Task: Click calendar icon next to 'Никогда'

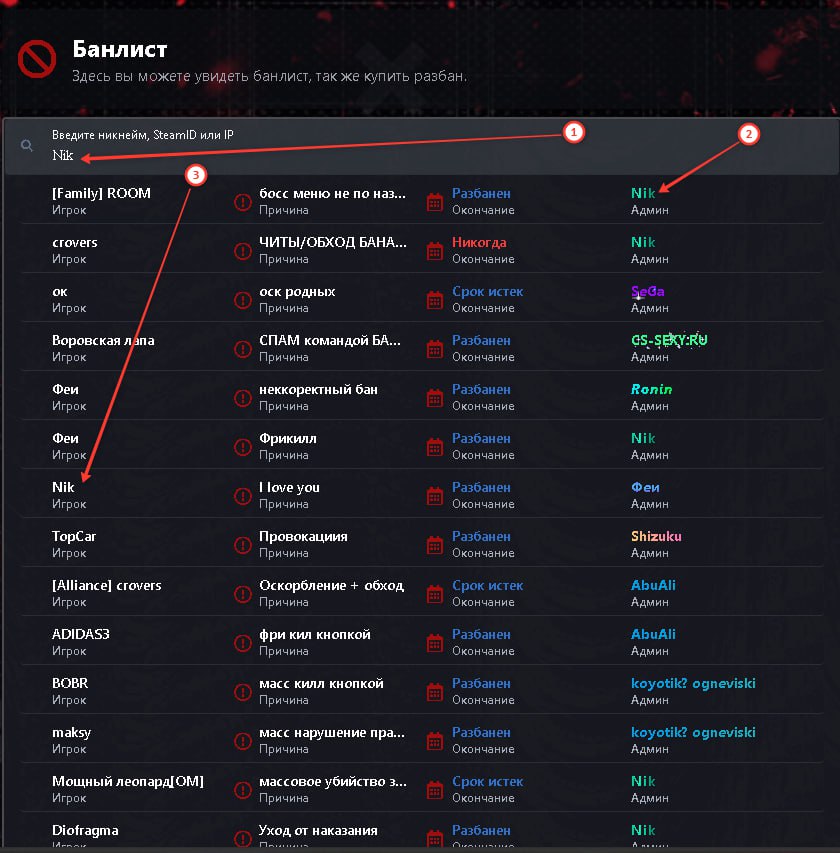Action: [435, 251]
